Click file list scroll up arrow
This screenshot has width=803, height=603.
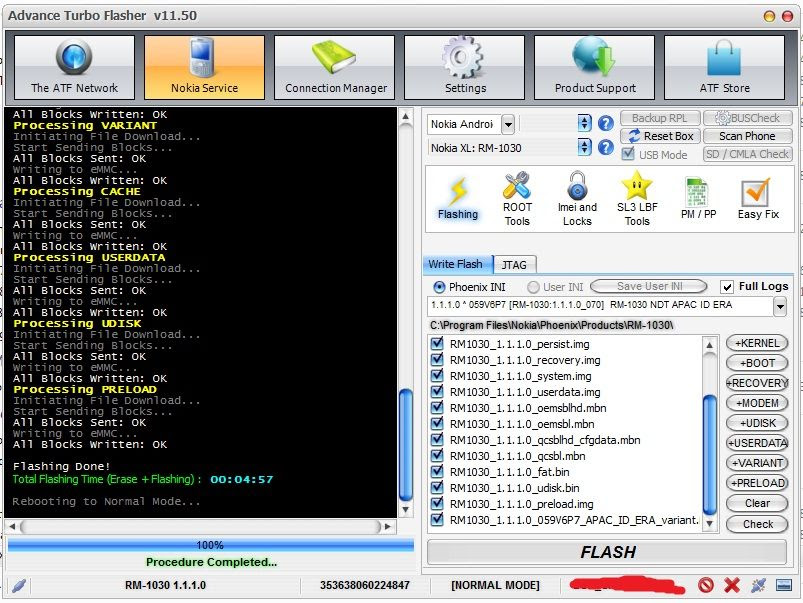709,345
